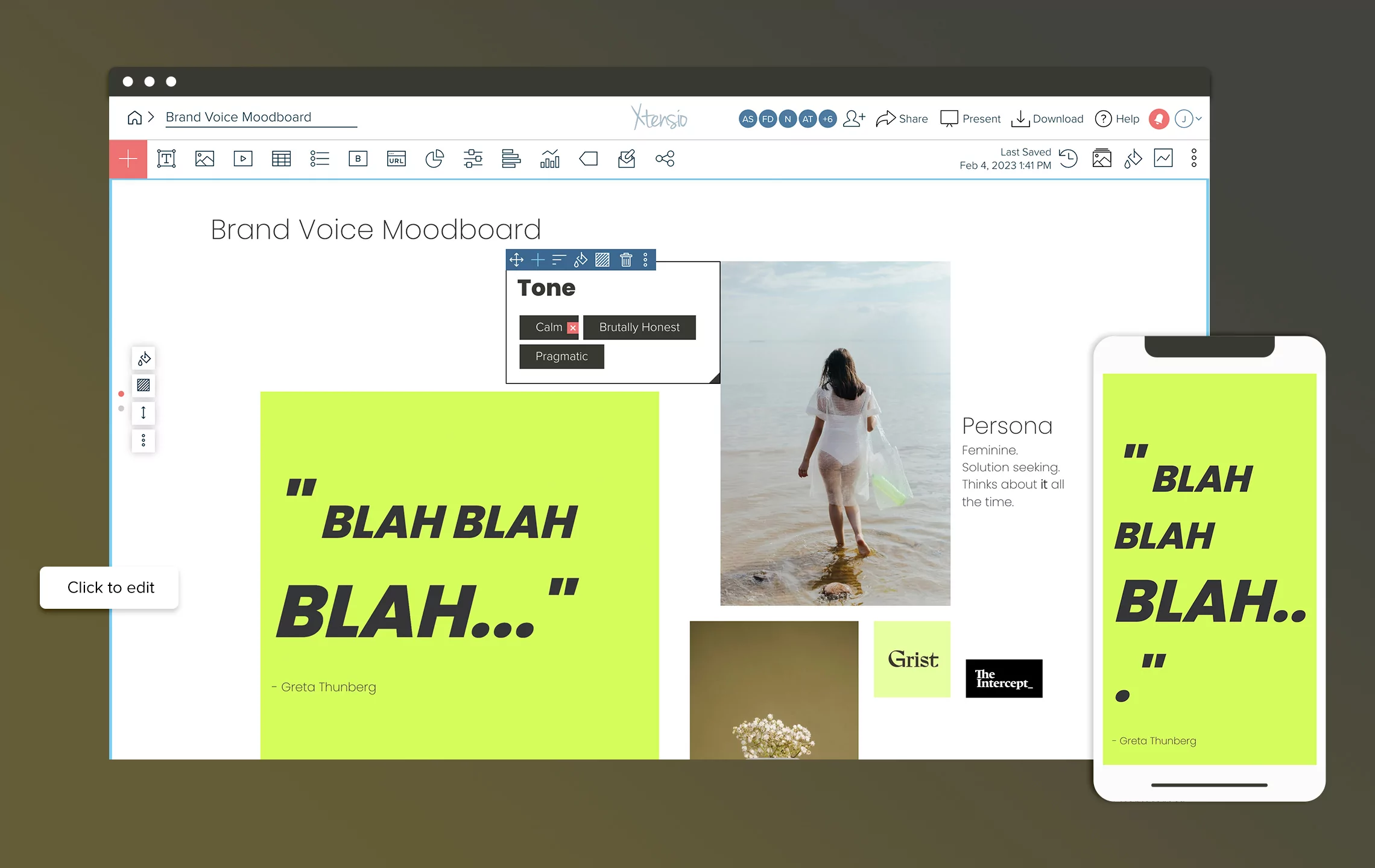Navigate home via the breadcrumb house icon

(135, 117)
